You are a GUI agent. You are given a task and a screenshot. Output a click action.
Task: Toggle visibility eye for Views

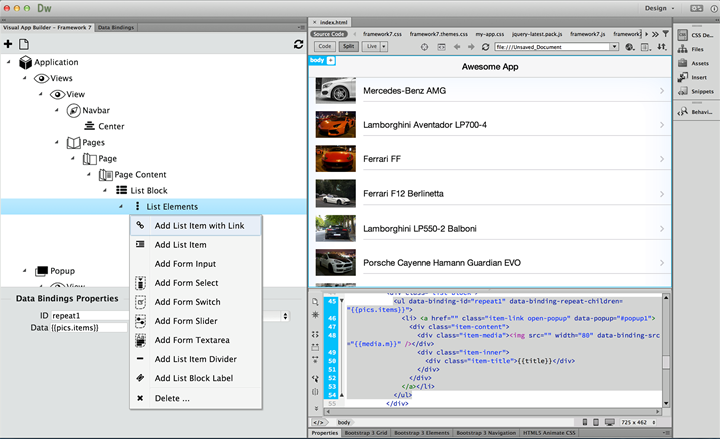[x=41, y=78]
